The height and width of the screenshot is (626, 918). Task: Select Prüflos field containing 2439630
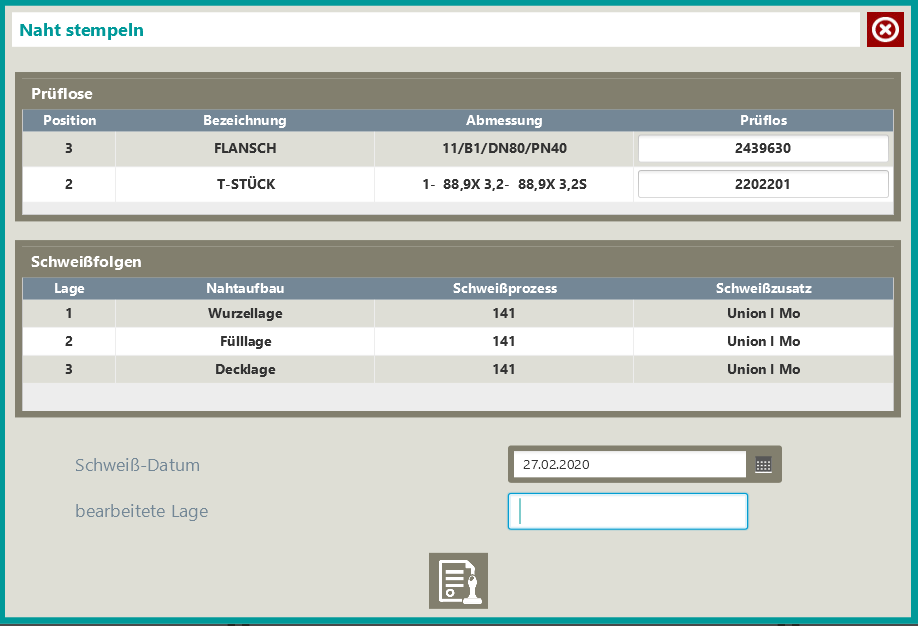click(x=763, y=149)
